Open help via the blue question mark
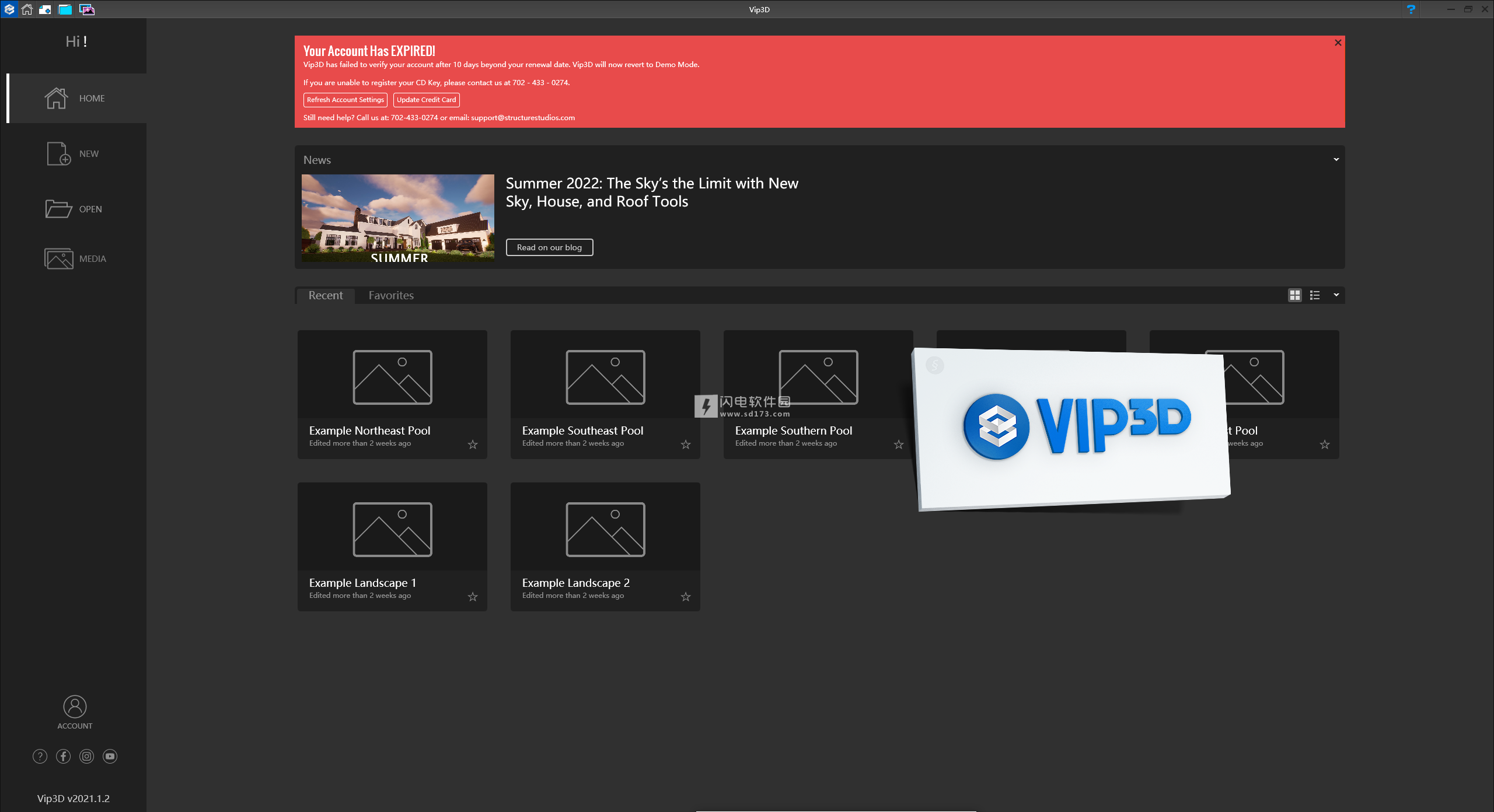1494x812 pixels. click(1411, 9)
